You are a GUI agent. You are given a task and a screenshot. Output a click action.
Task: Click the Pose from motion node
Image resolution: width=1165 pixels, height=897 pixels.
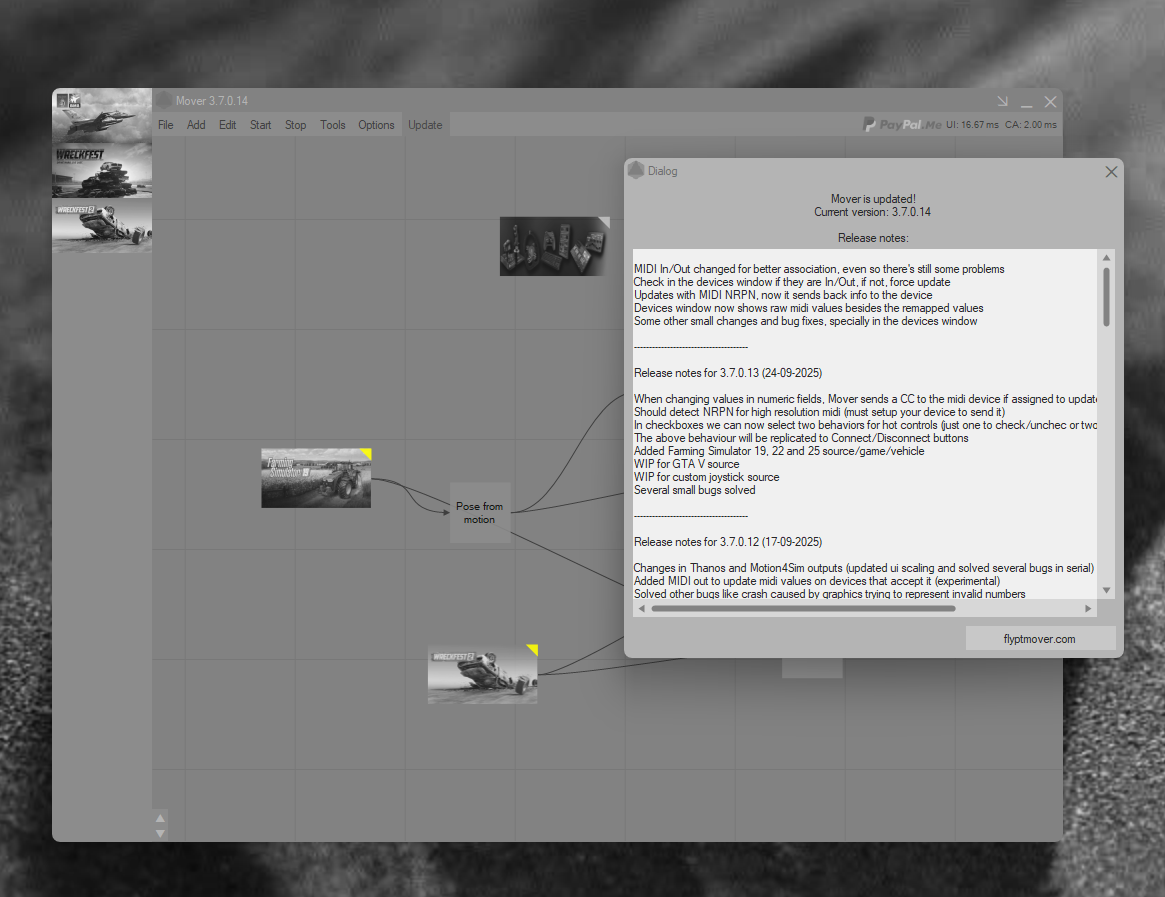tap(480, 513)
